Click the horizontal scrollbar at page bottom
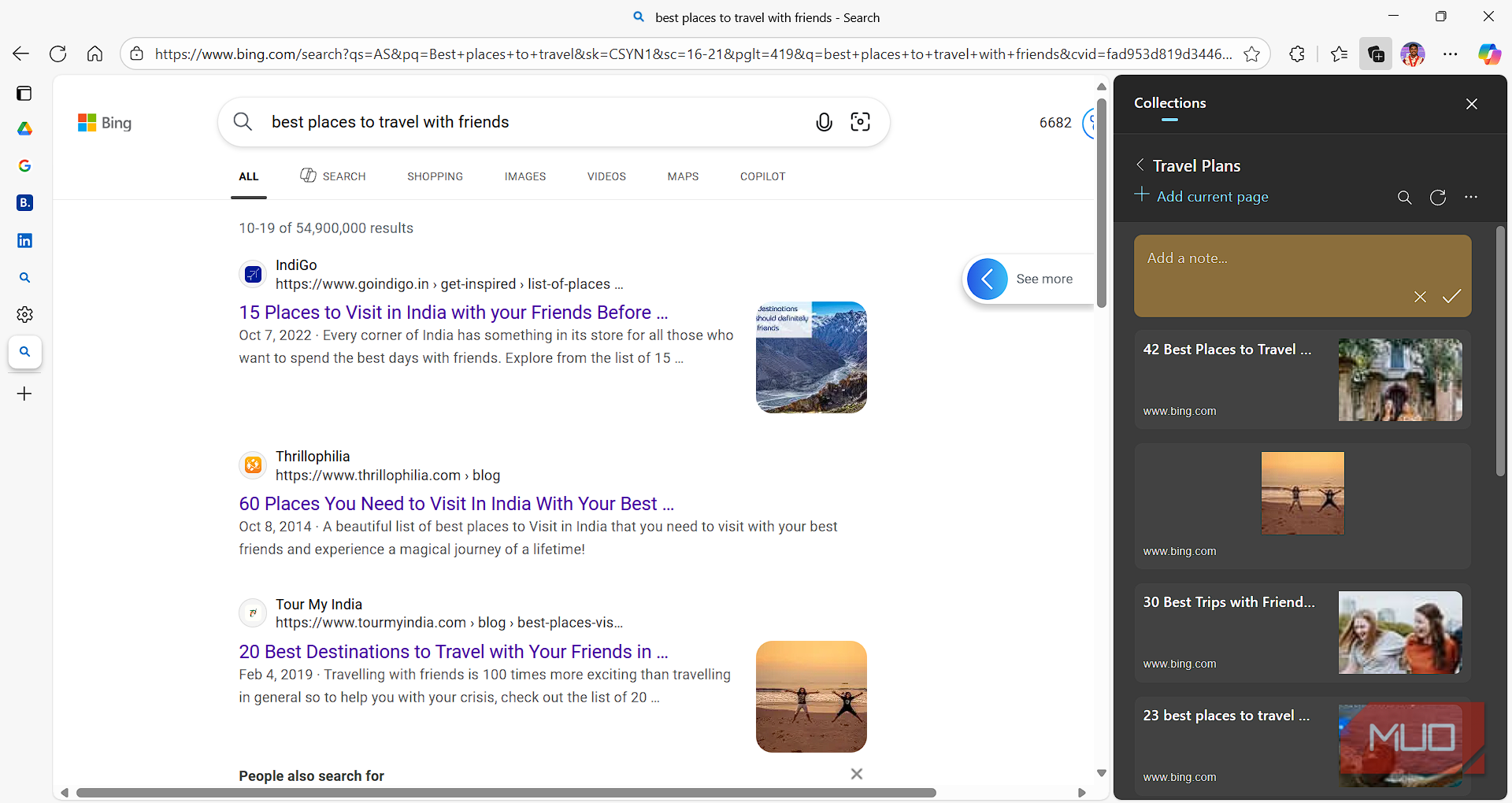 (506, 793)
